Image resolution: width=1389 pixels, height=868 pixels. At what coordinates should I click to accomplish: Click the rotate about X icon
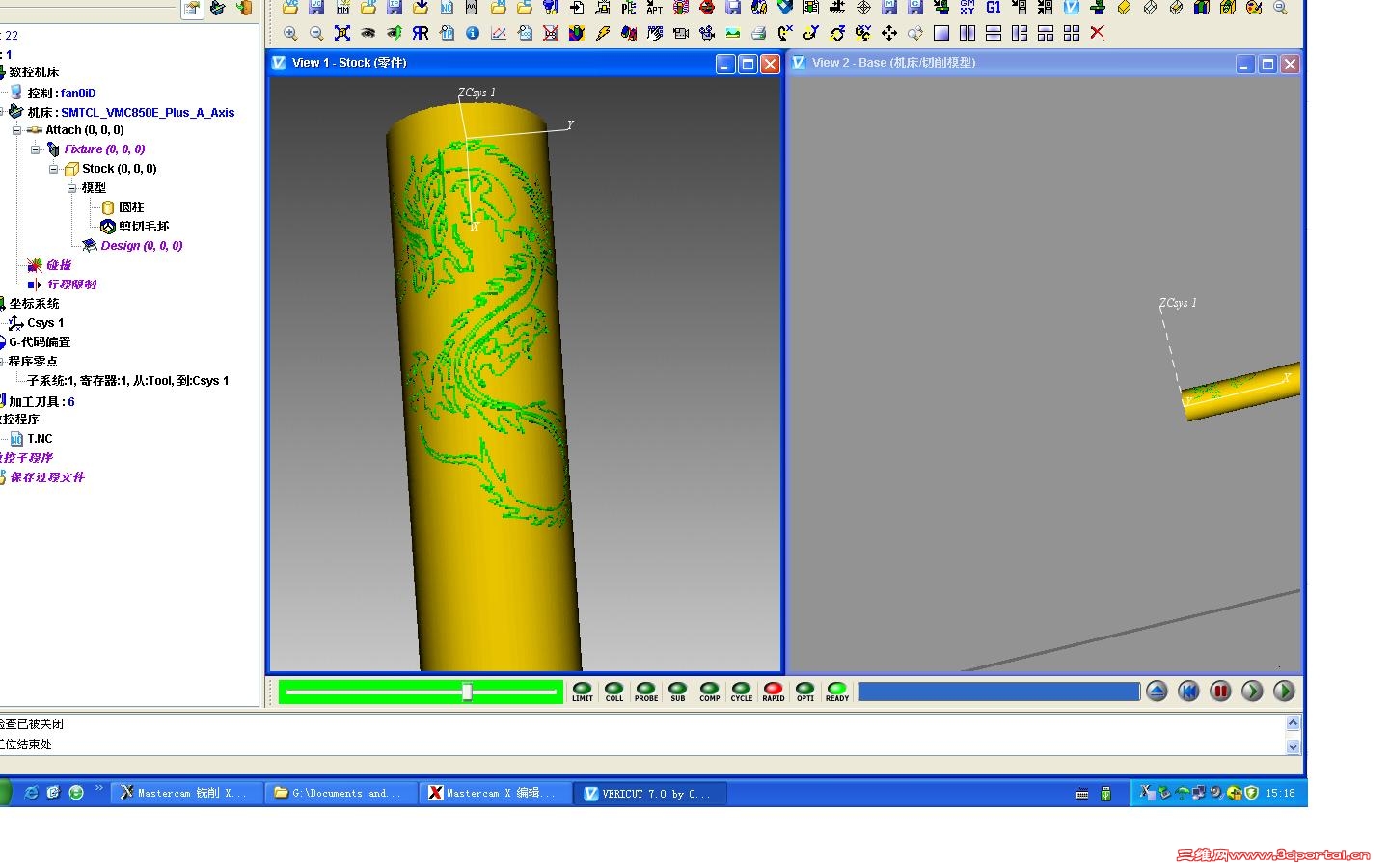pyautogui.click(x=785, y=33)
